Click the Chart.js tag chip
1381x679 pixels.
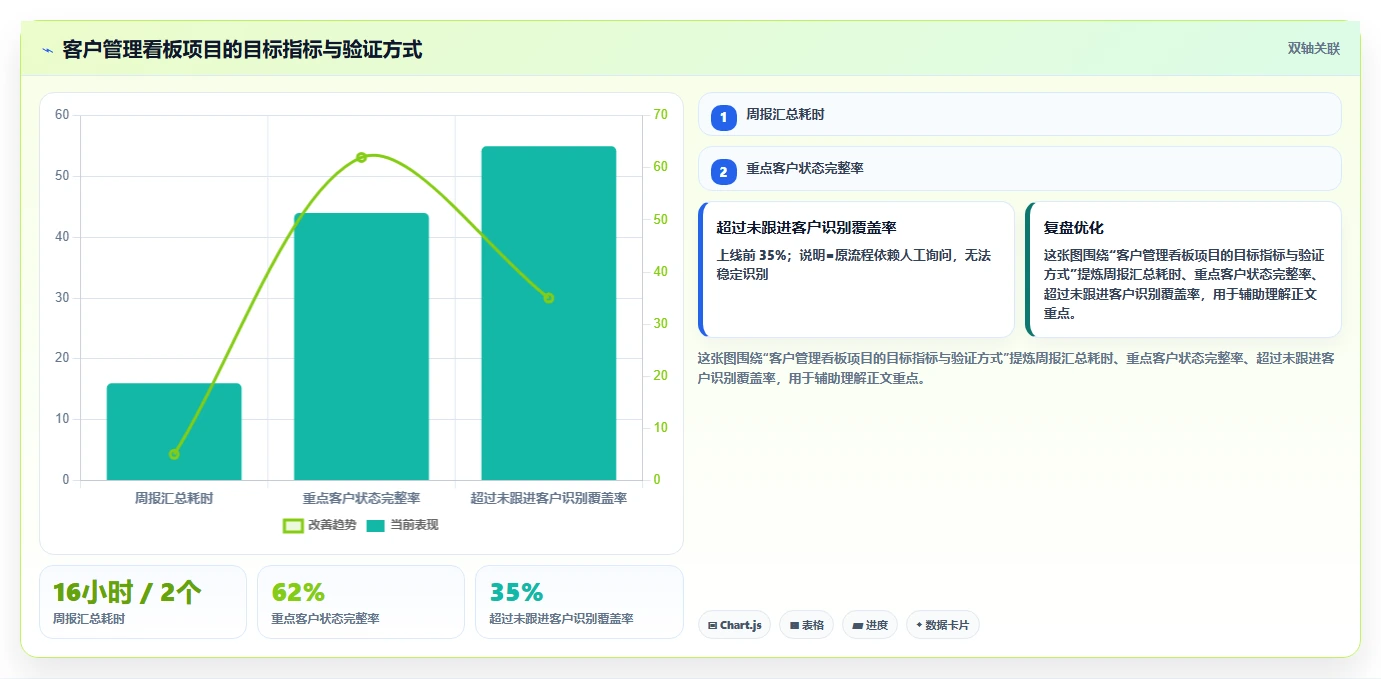(734, 625)
